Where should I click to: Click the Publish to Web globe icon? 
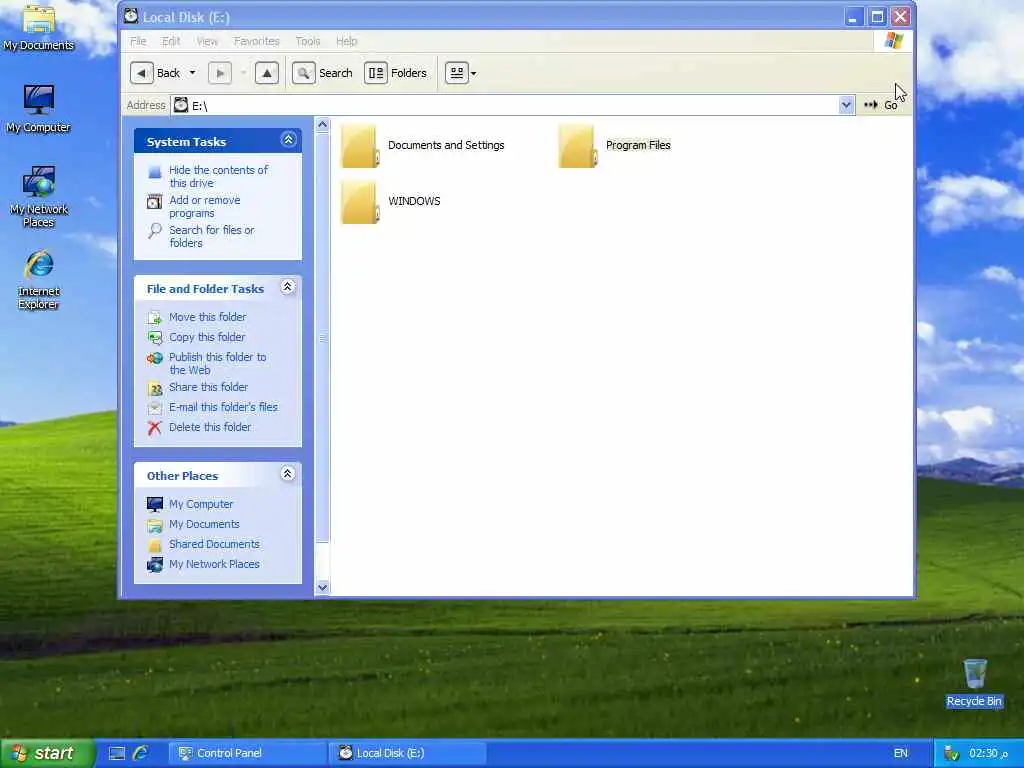155,358
